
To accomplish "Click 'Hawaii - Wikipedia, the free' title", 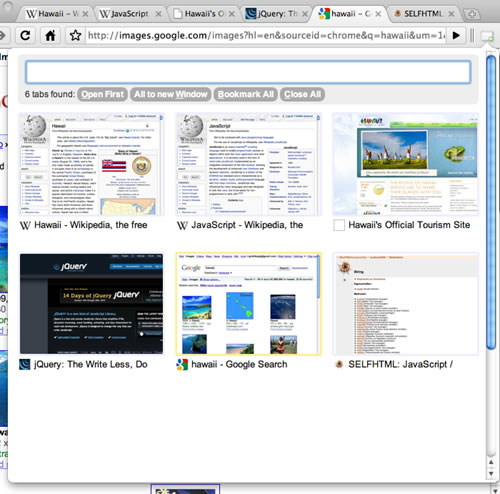I will click(x=91, y=225).
